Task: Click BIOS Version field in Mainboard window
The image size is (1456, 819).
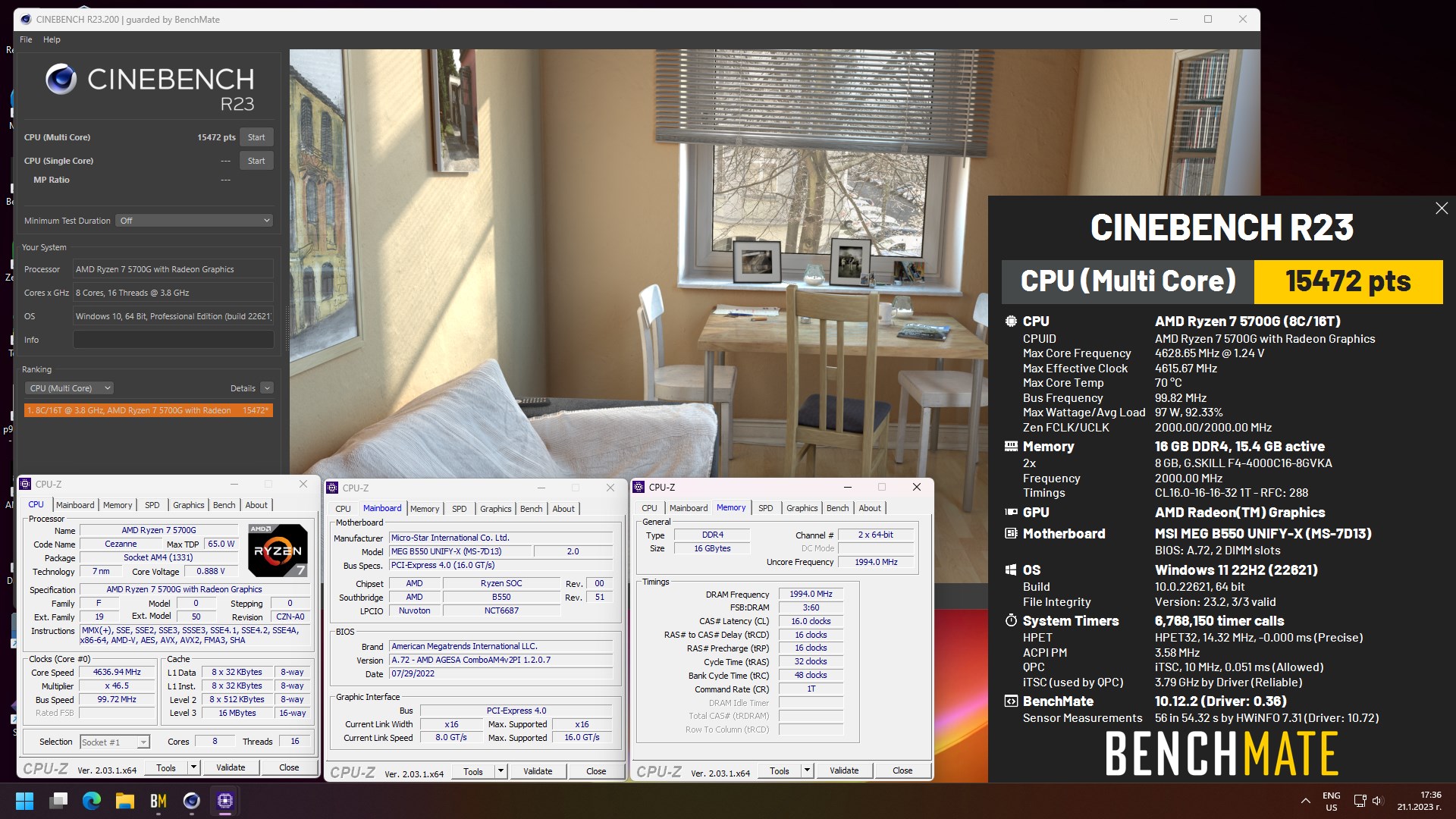Action: pyautogui.click(x=500, y=660)
